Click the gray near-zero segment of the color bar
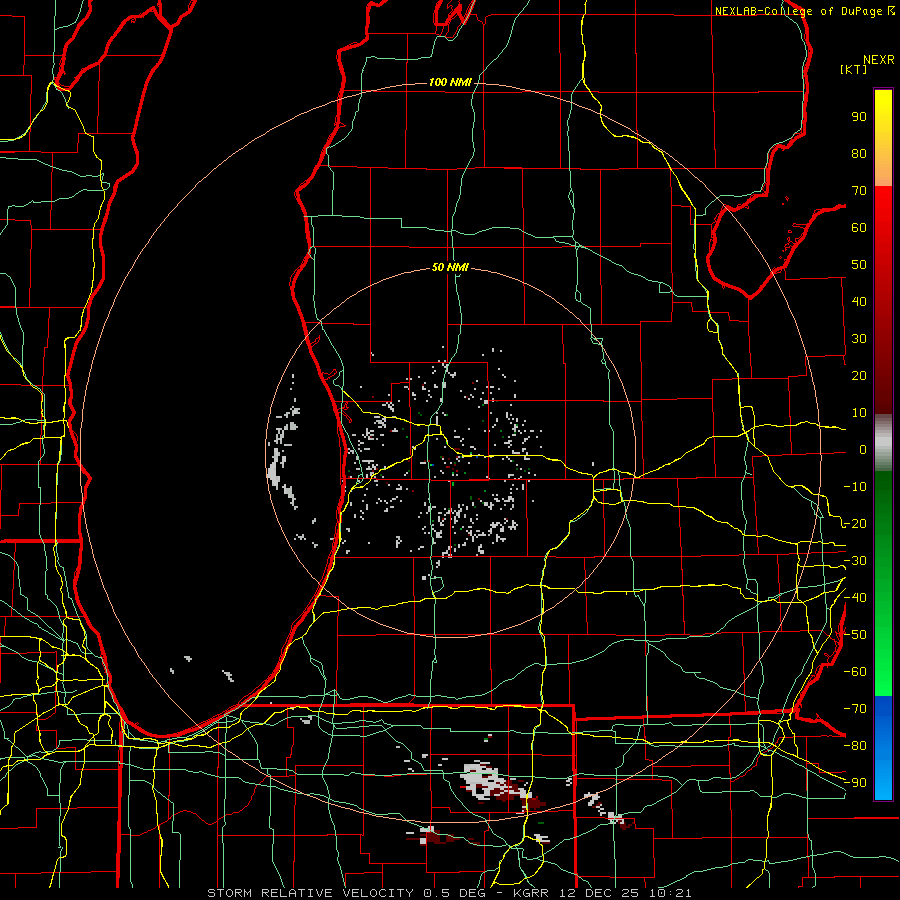Viewport: 900px width, 900px height. coord(883,443)
